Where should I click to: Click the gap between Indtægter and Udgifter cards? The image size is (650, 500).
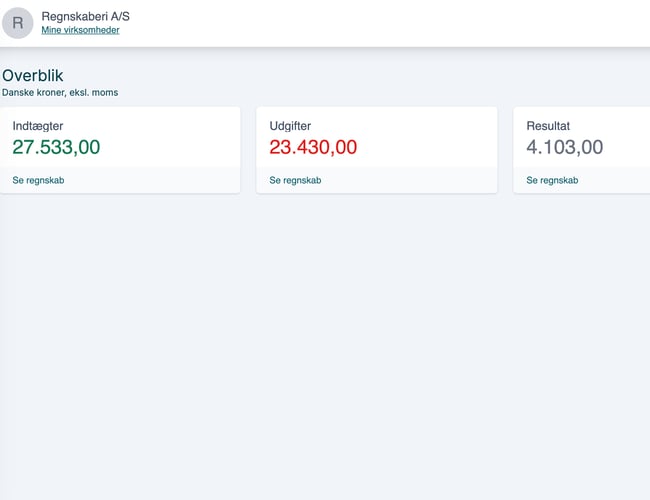tap(248, 150)
